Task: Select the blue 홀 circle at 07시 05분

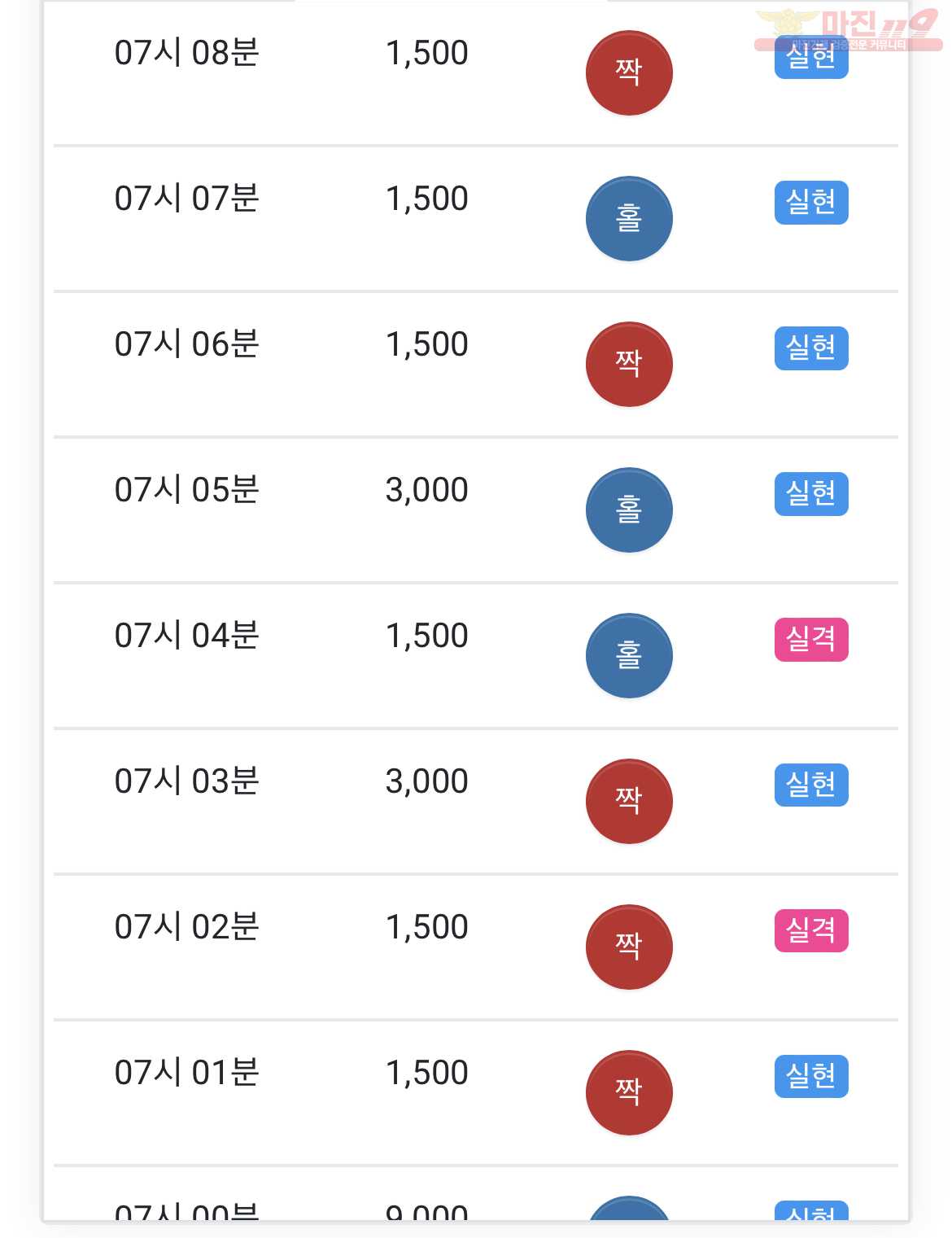Action: coord(629,510)
